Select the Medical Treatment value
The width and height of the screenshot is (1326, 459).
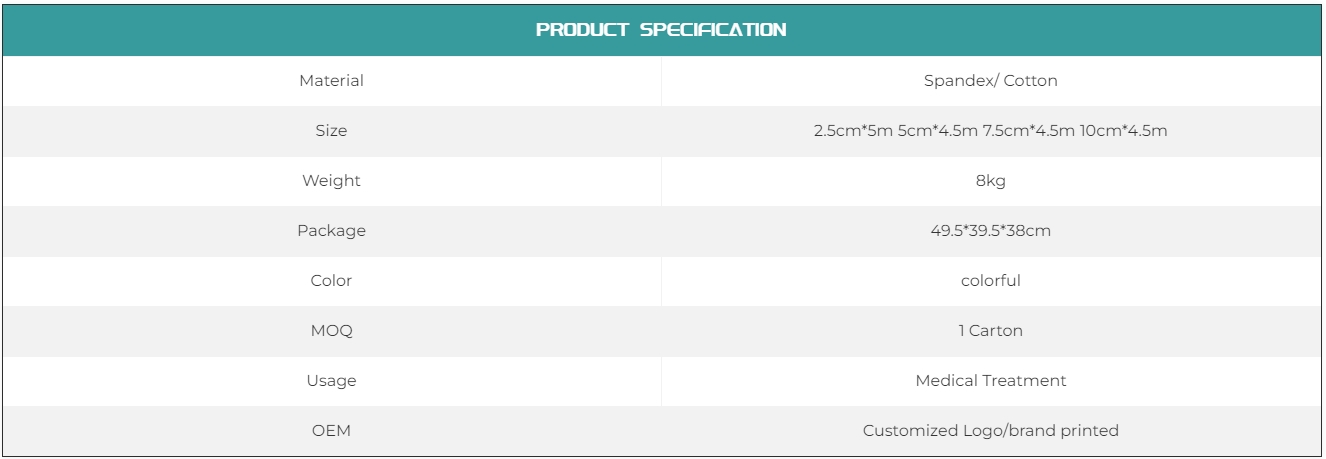[990, 381]
